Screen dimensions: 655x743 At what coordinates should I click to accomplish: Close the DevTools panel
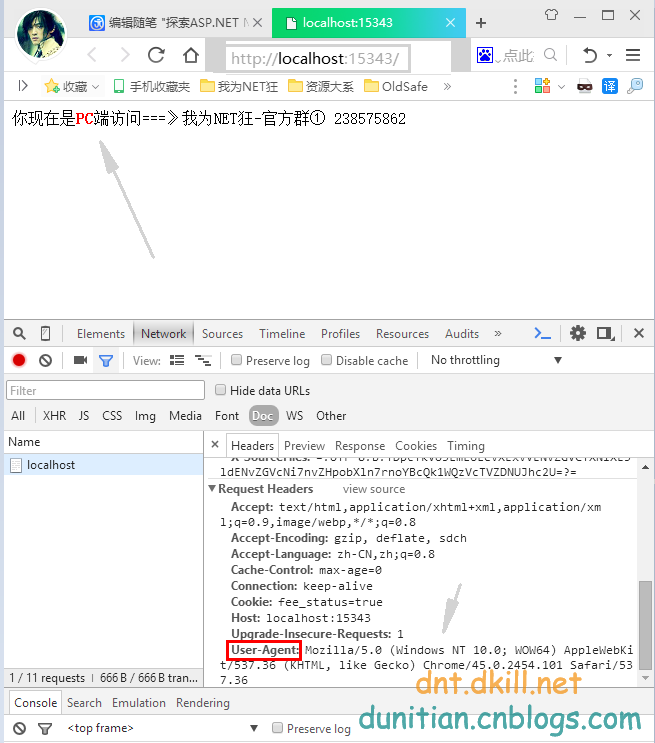coord(639,333)
